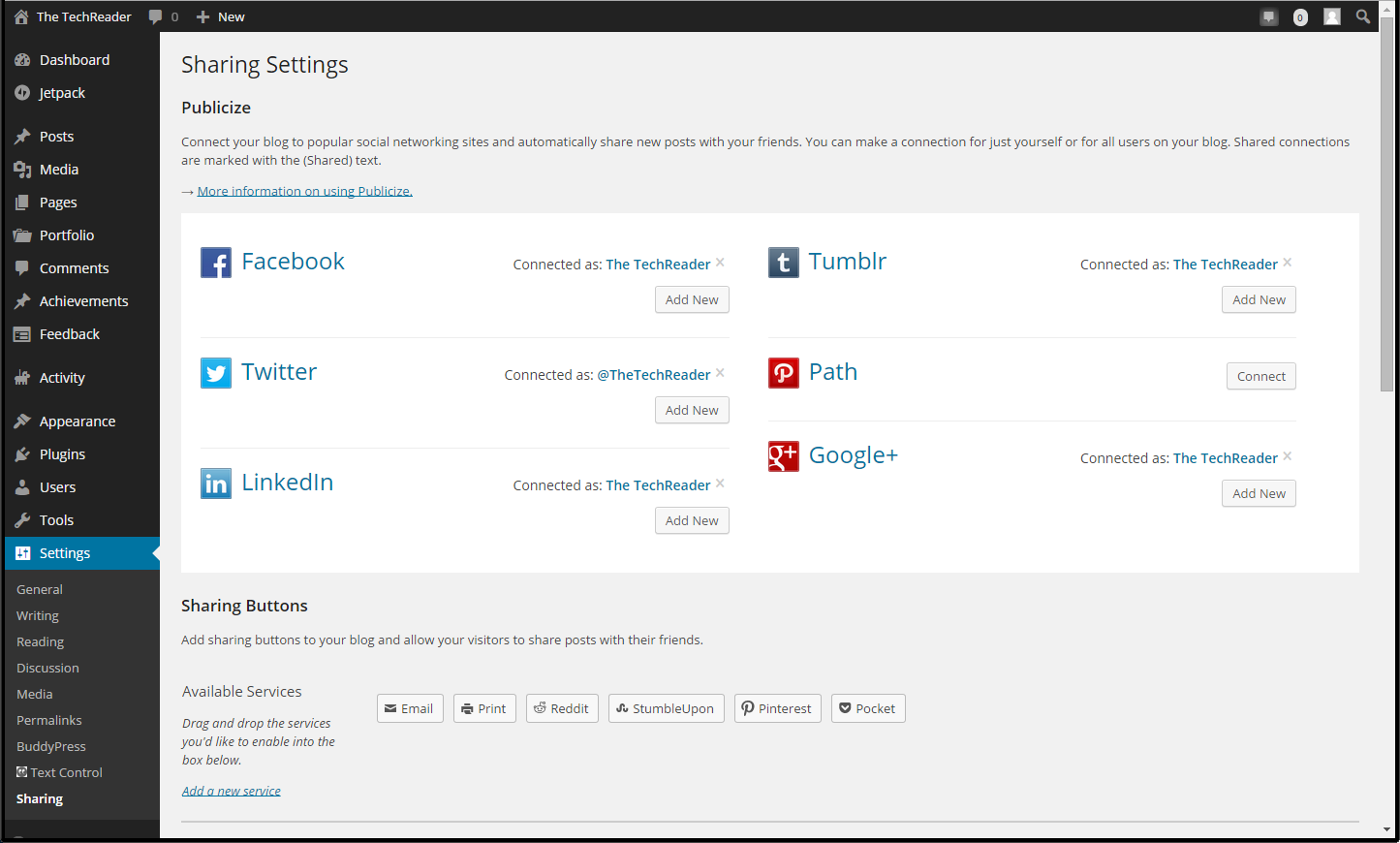Viewport: 1400px width, 843px height.
Task: Select the Pocket sharing service button
Action: click(868, 708)
